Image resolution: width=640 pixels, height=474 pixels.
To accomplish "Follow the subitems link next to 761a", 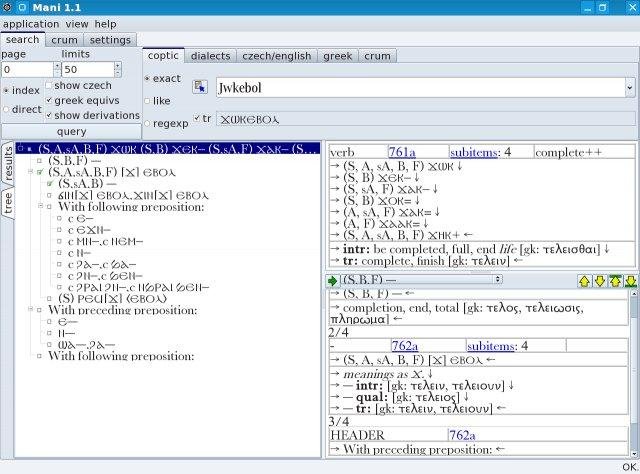I will (474, 152).
